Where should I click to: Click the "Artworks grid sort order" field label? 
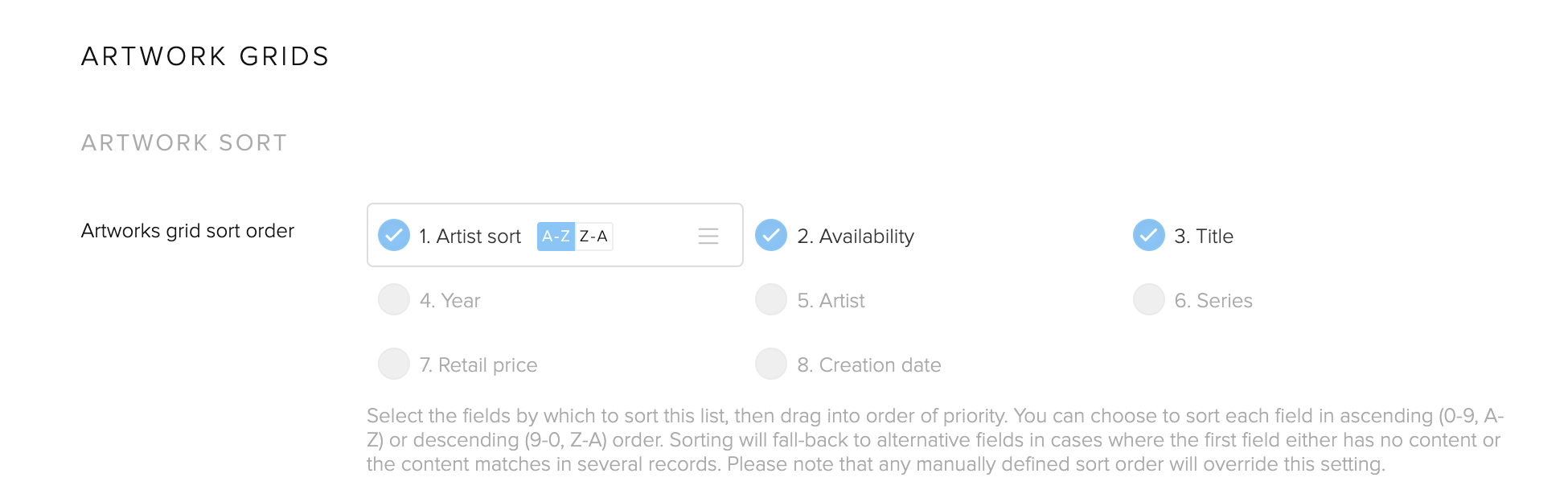[187, 231]
